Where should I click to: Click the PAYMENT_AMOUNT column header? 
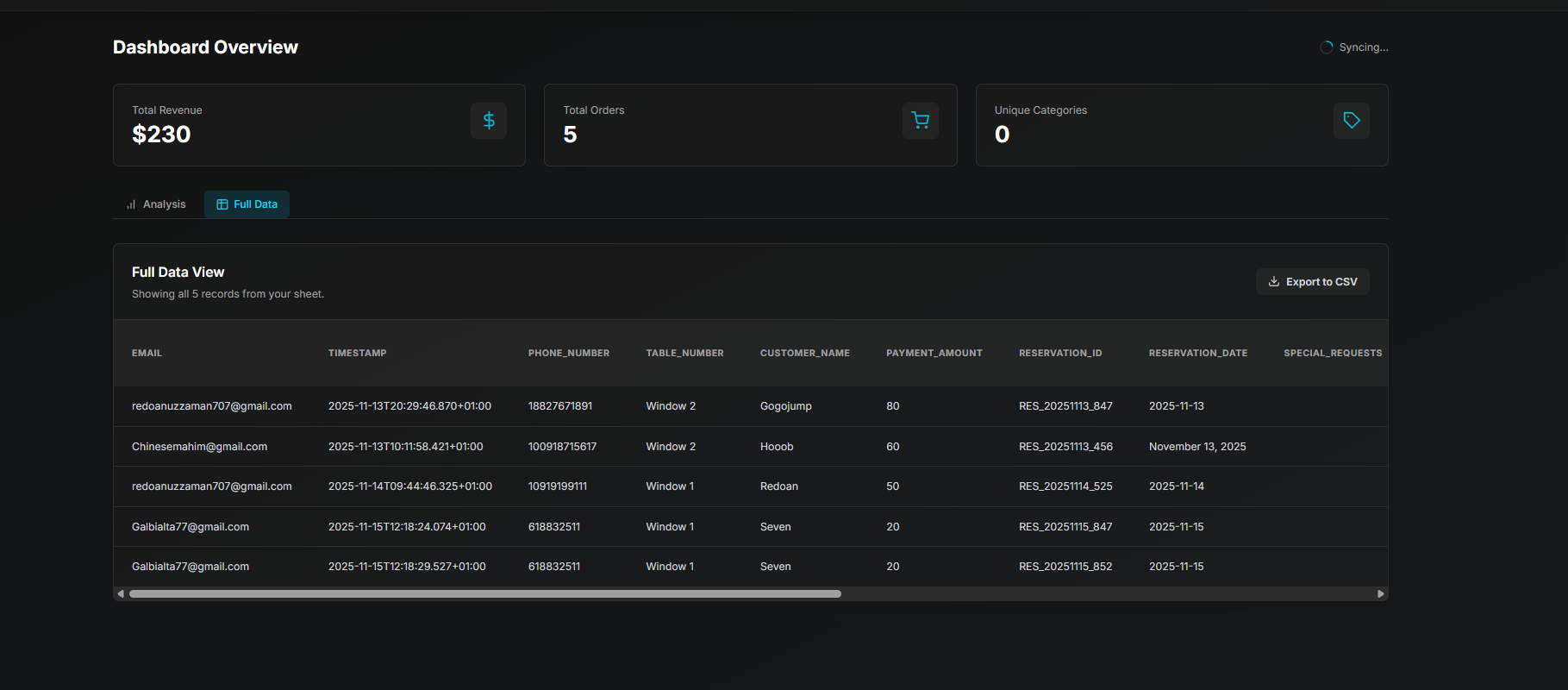tap(934, 353)
